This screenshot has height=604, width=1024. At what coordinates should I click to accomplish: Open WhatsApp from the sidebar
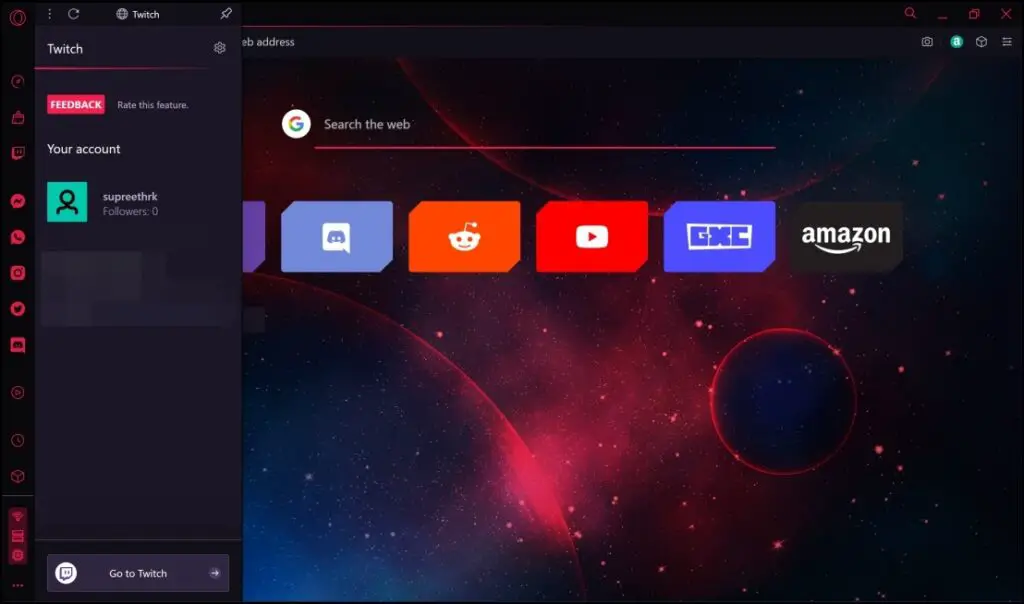tap(18, 237)
